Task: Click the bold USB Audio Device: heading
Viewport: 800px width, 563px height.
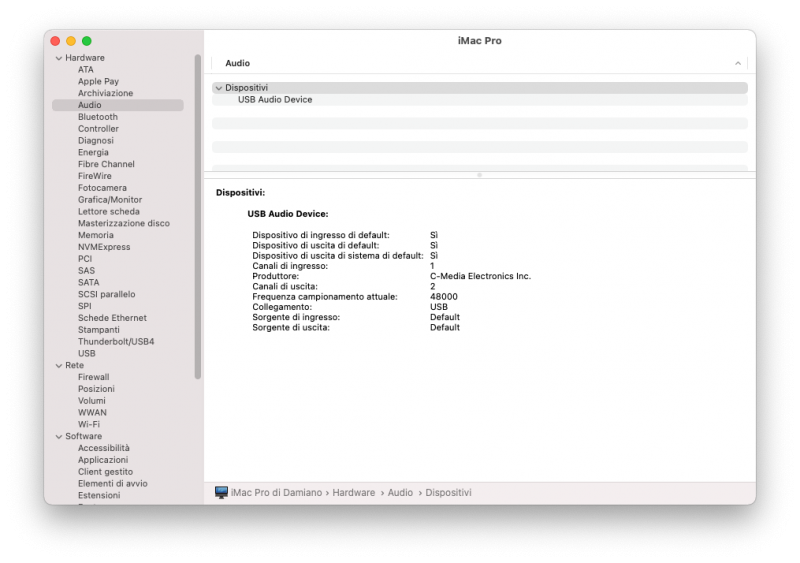Action: click(288, 214)
